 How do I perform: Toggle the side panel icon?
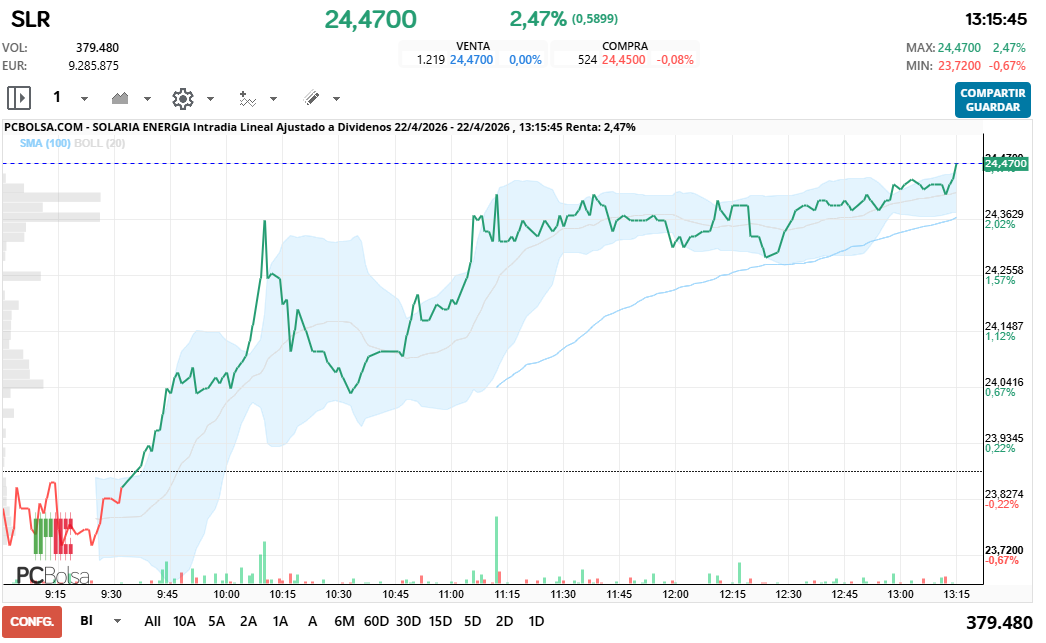click(x=19, y=98)
